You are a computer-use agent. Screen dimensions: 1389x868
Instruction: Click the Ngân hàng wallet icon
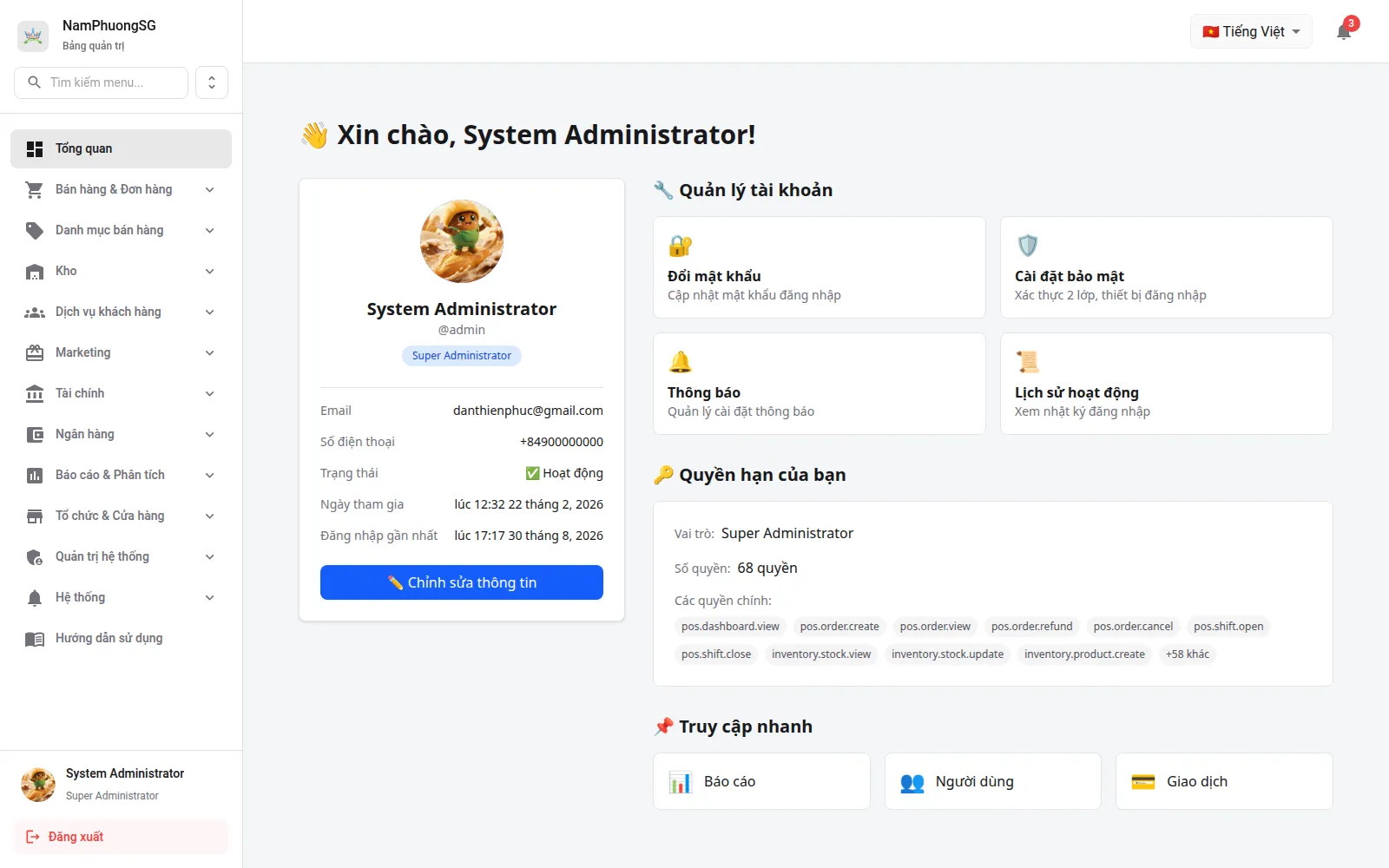pyautogui.click(x=35, y=435)
